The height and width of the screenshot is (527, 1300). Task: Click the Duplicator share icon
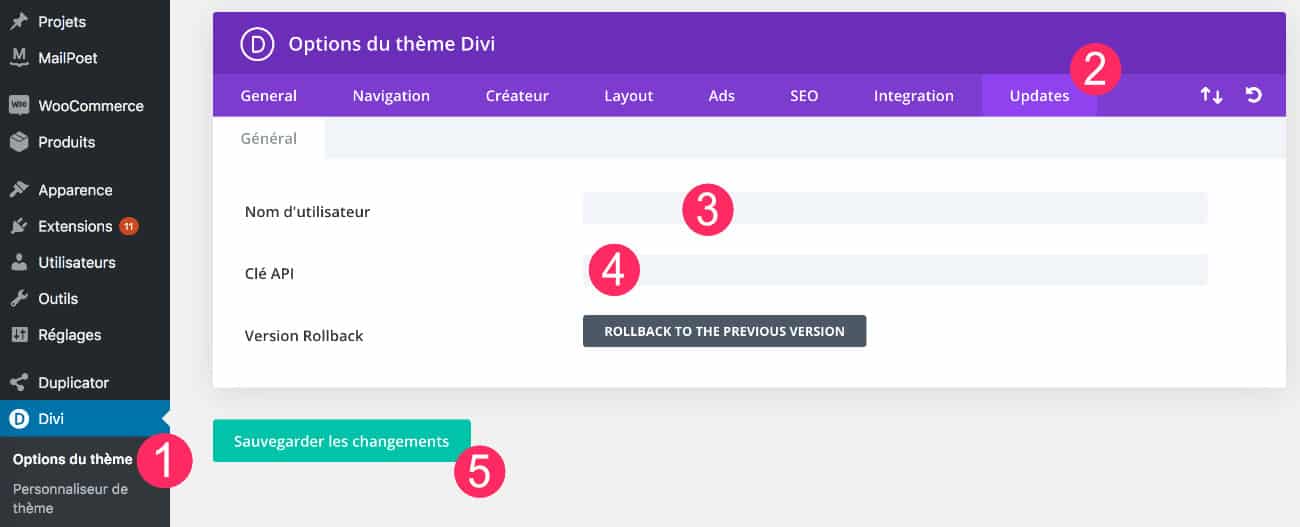18,382
